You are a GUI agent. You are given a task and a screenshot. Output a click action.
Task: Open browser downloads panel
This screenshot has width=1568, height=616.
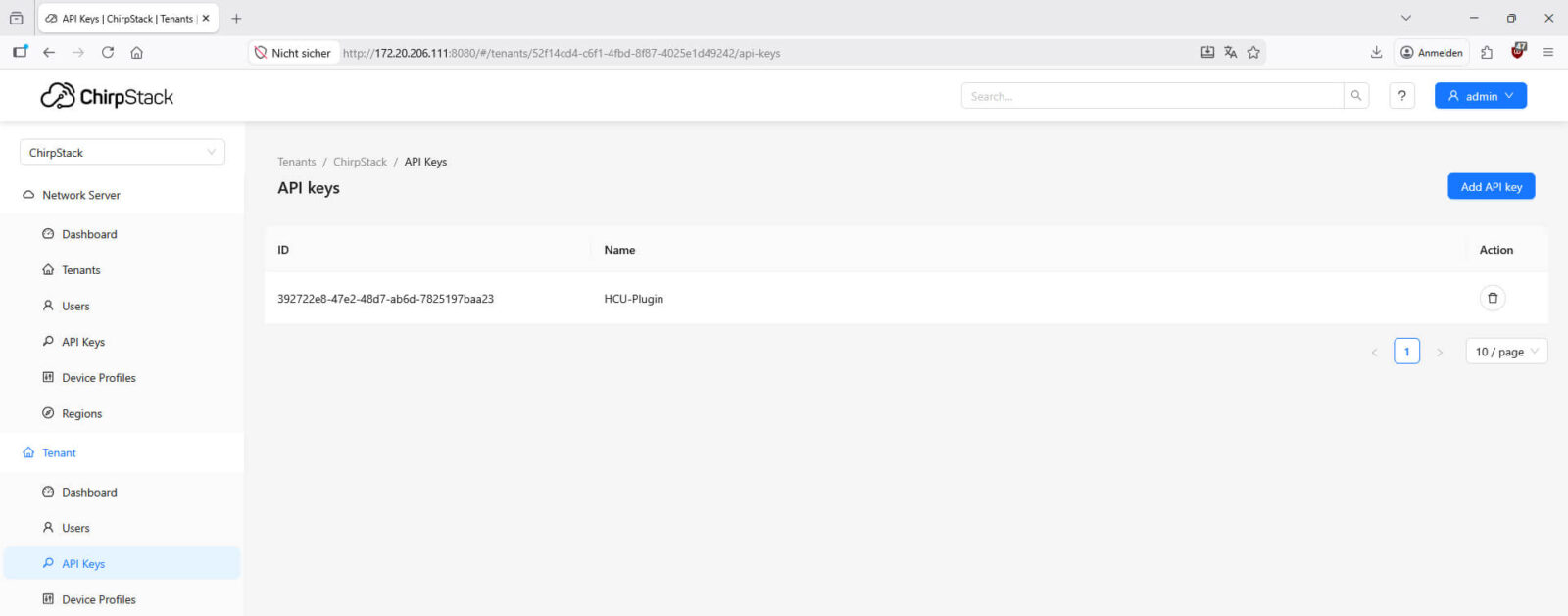1376,53
